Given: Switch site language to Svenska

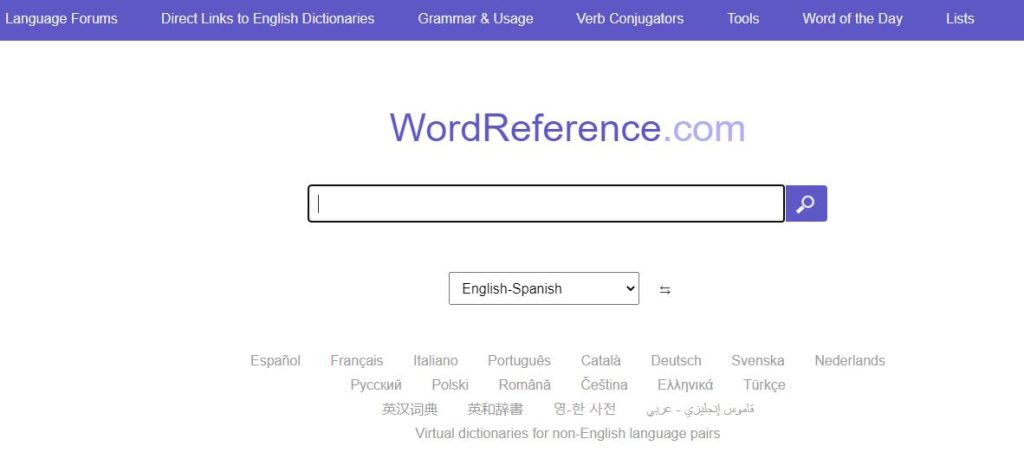Looking at the screenshot, I should (x=758, y=361).
